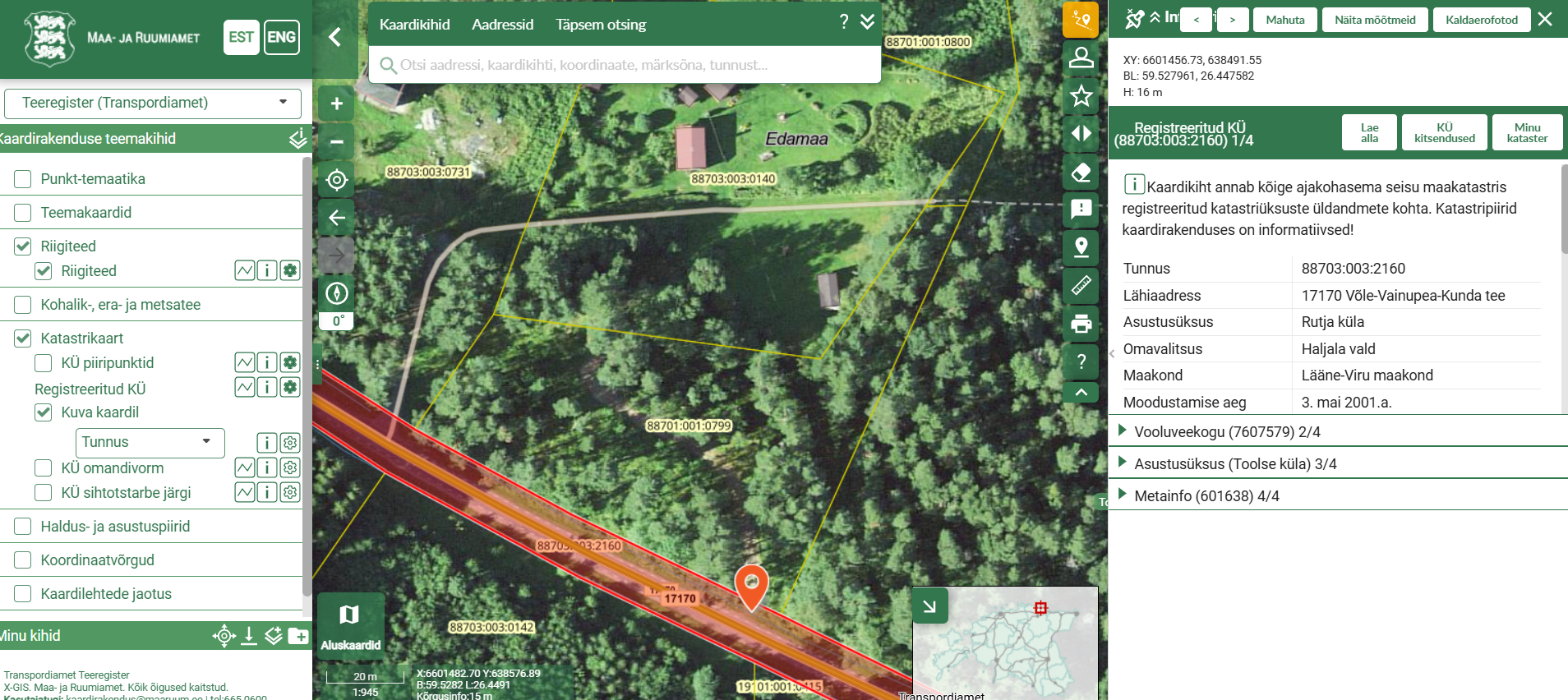Click the eraser clear tool

click(x=1081, y=173)
